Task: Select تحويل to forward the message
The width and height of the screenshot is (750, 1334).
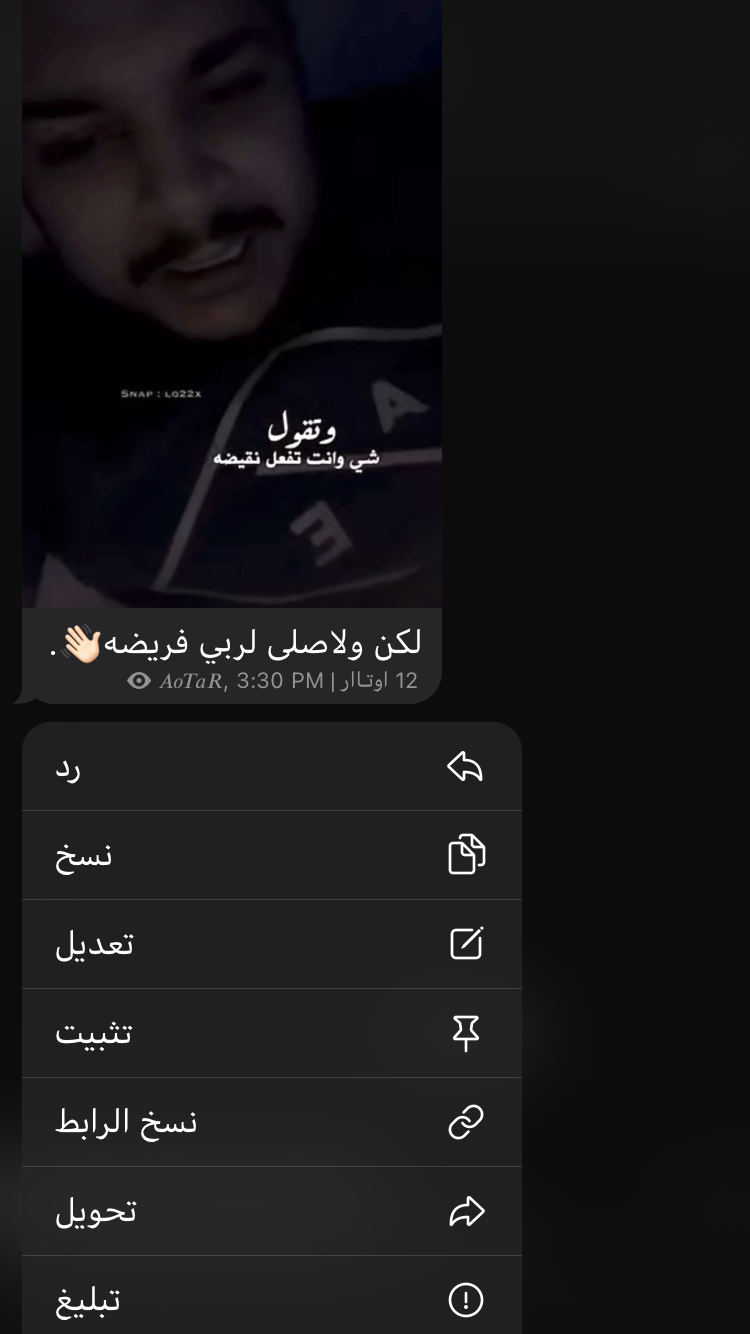Action: 272,1211
